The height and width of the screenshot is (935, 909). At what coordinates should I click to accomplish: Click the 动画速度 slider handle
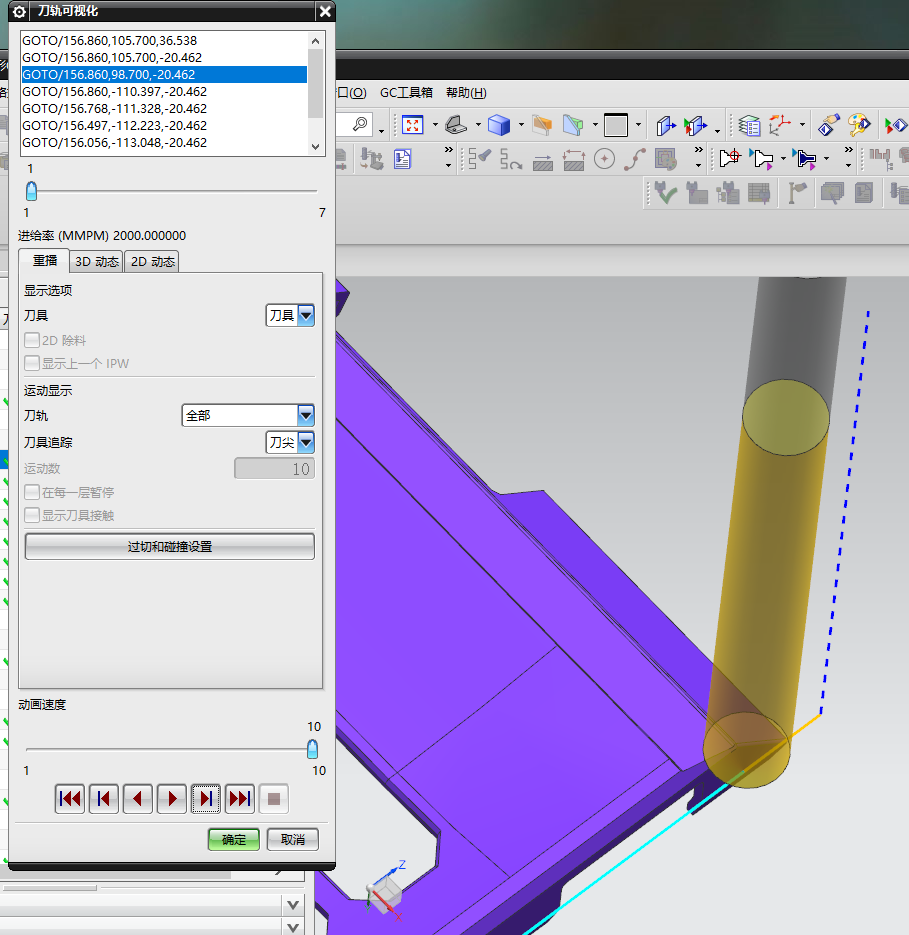[x=312, y=749]
